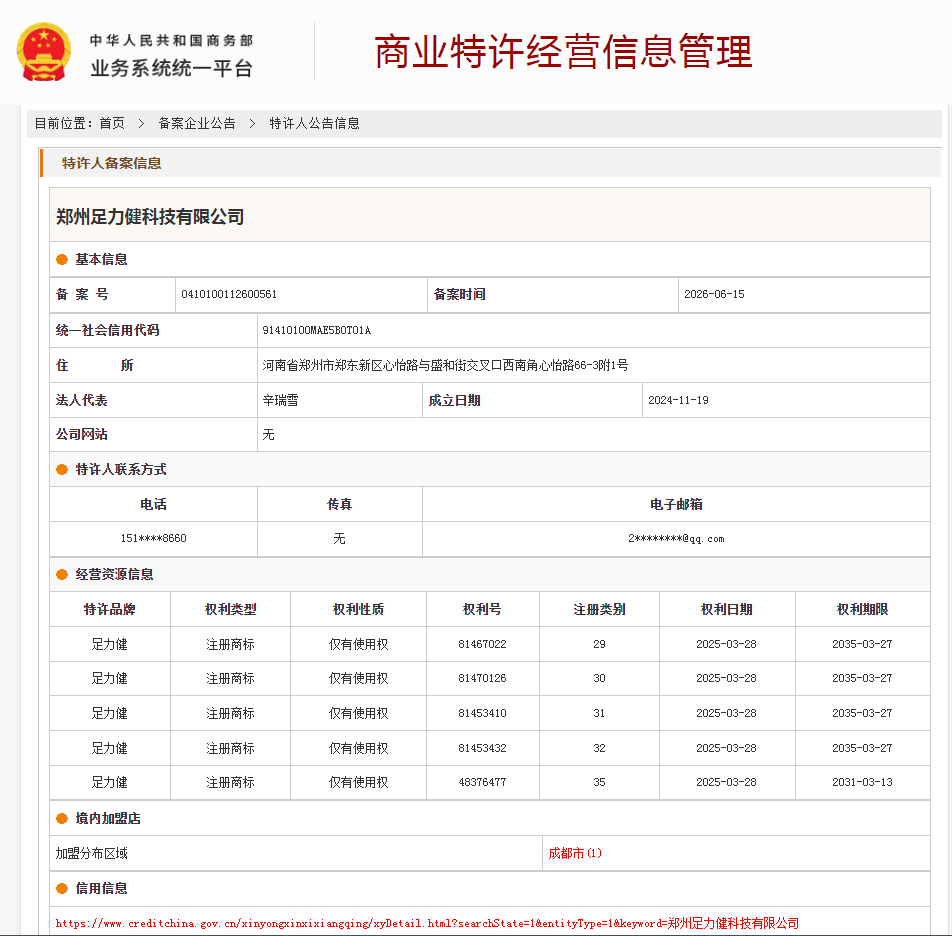Click the 业务系统统一平台 header text
952x936 pixels.
coord(172,69)
